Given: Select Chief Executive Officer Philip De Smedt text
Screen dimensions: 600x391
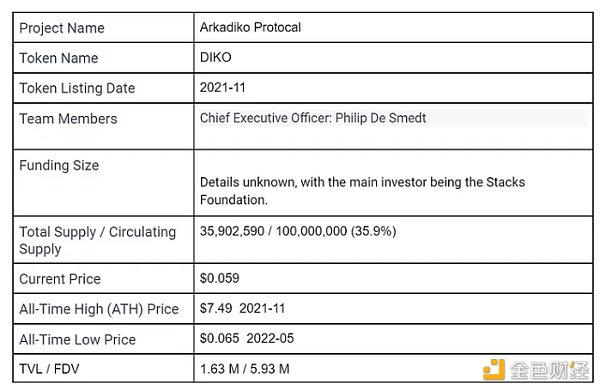Looking at the screenshot, I should point(313,118).
